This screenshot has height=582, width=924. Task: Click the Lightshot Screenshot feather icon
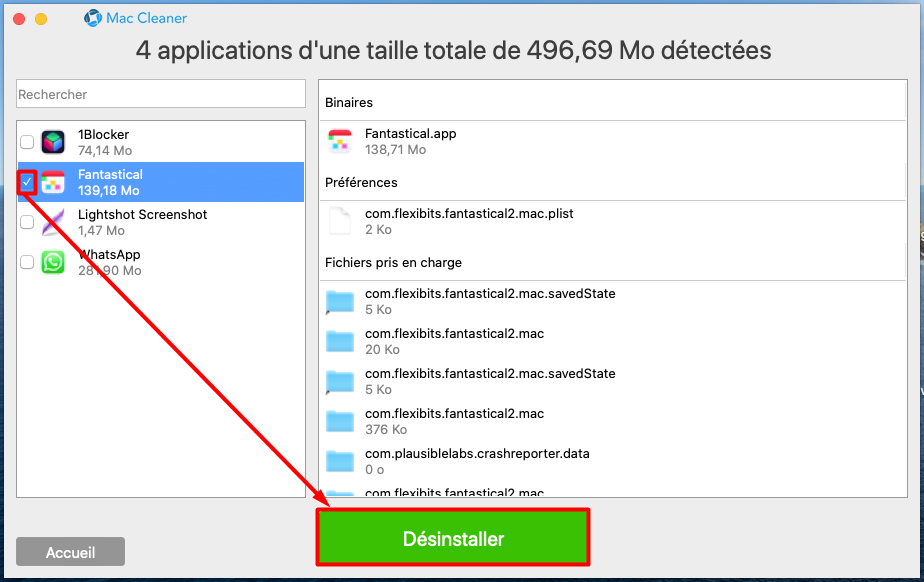tap(53, 223)
